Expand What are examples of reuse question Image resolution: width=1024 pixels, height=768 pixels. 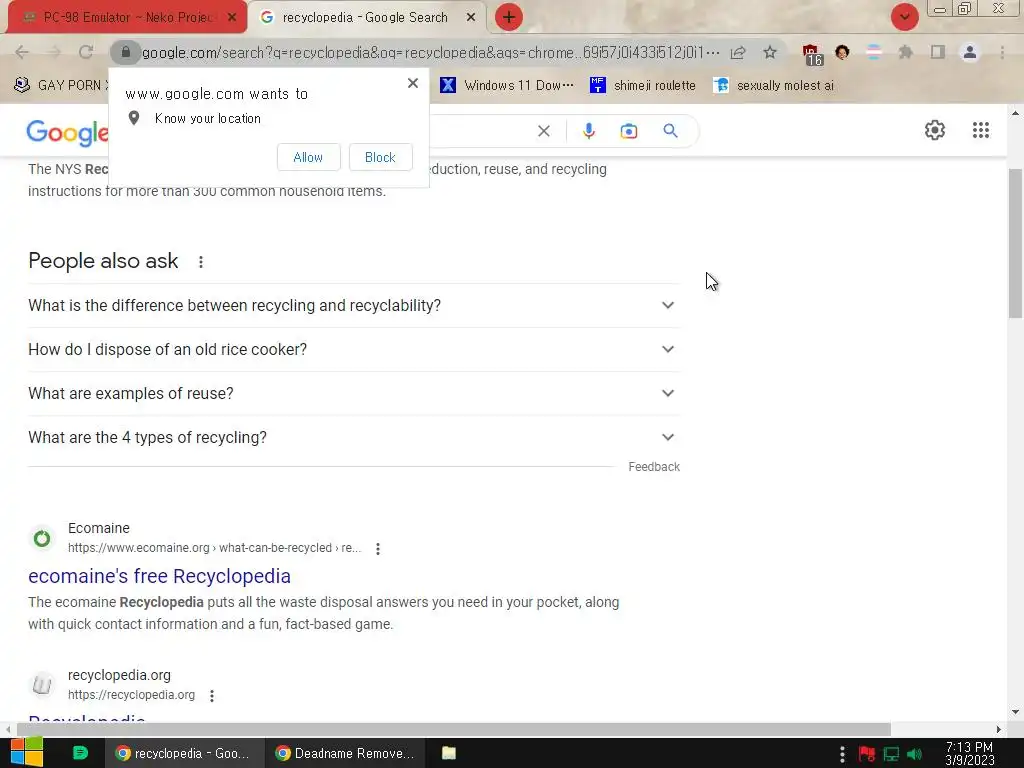[354, 393]
